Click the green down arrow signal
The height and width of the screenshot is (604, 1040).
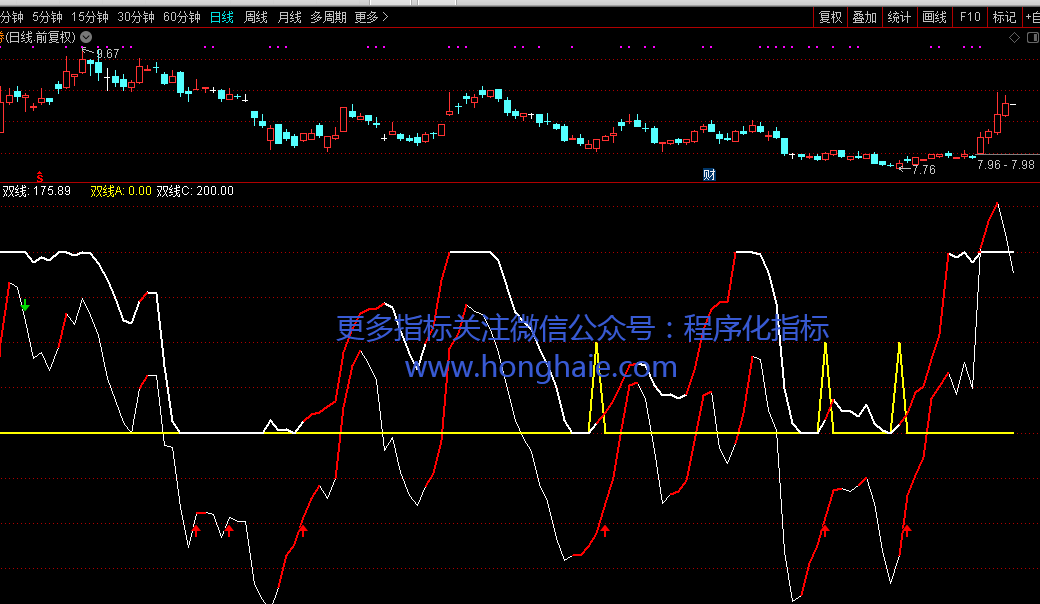click(25, 306)
